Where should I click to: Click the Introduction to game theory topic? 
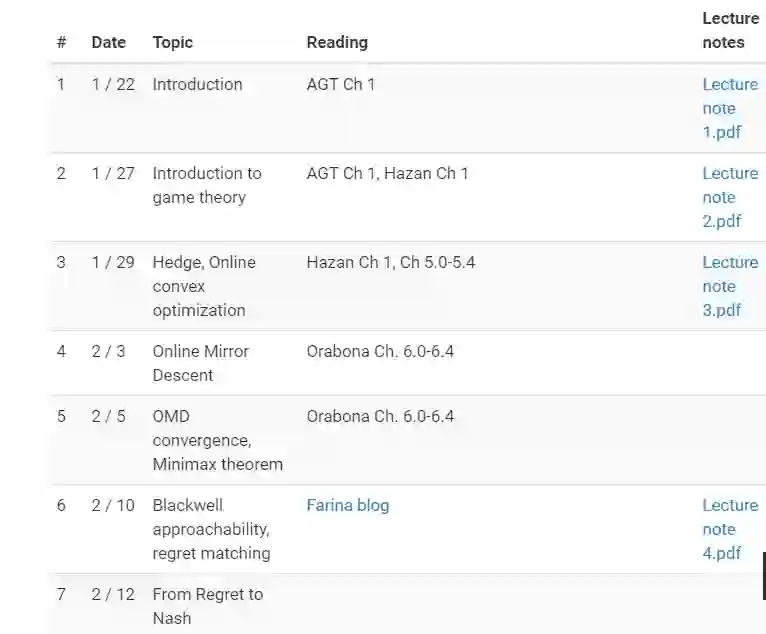click(206, 185)
